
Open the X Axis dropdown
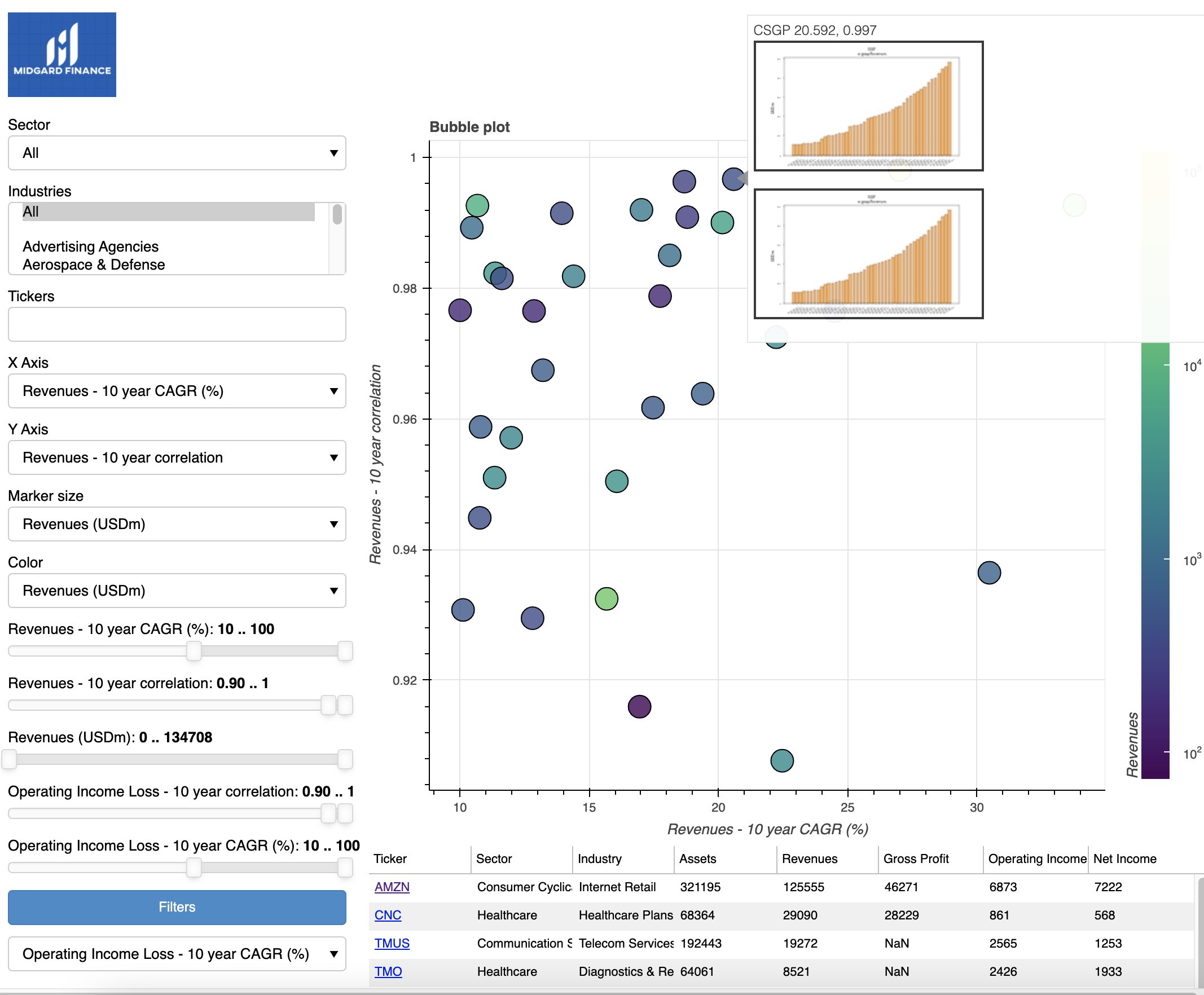(177, 391)
